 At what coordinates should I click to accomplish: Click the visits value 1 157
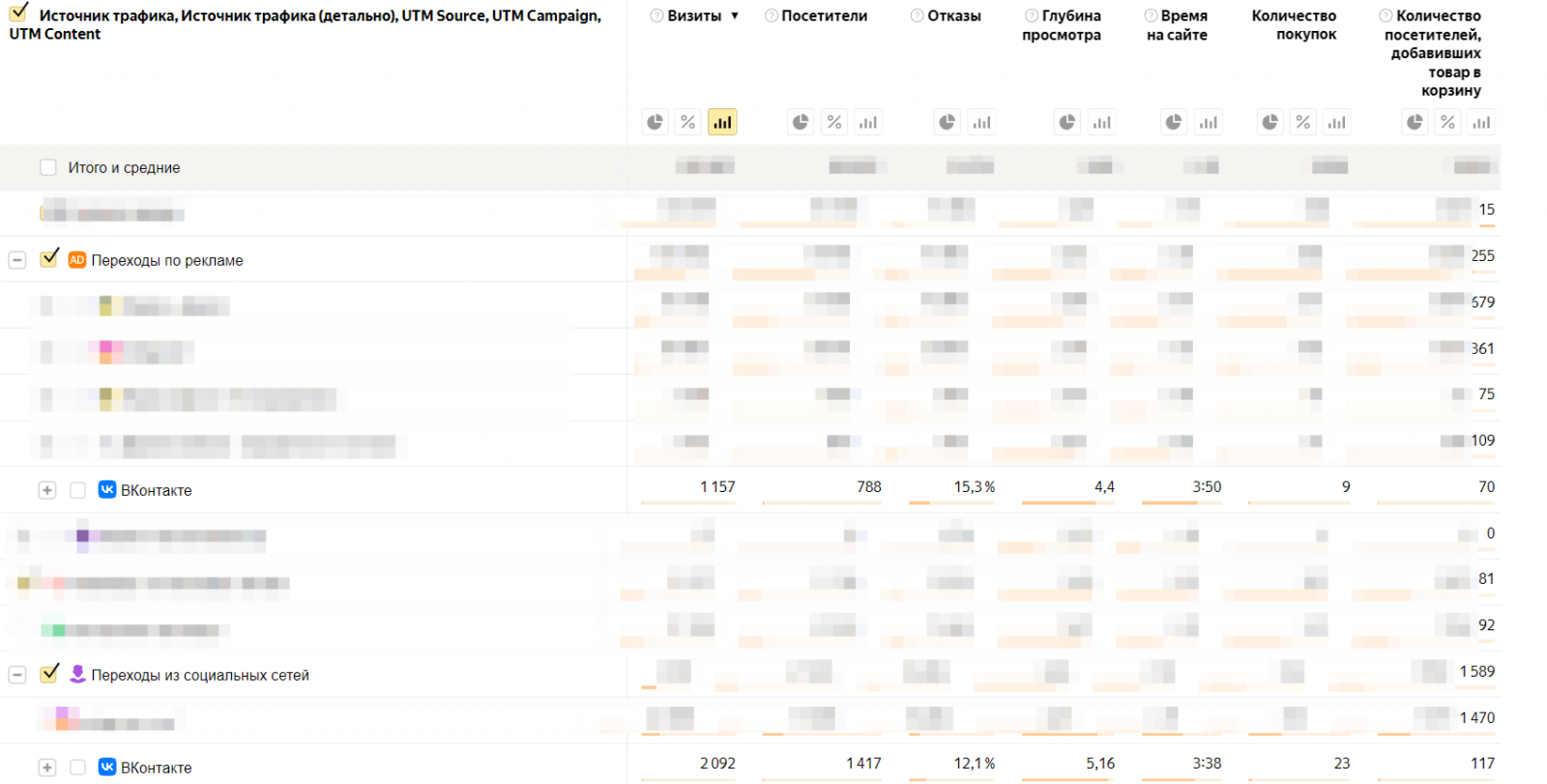click(x=717, y=486)
